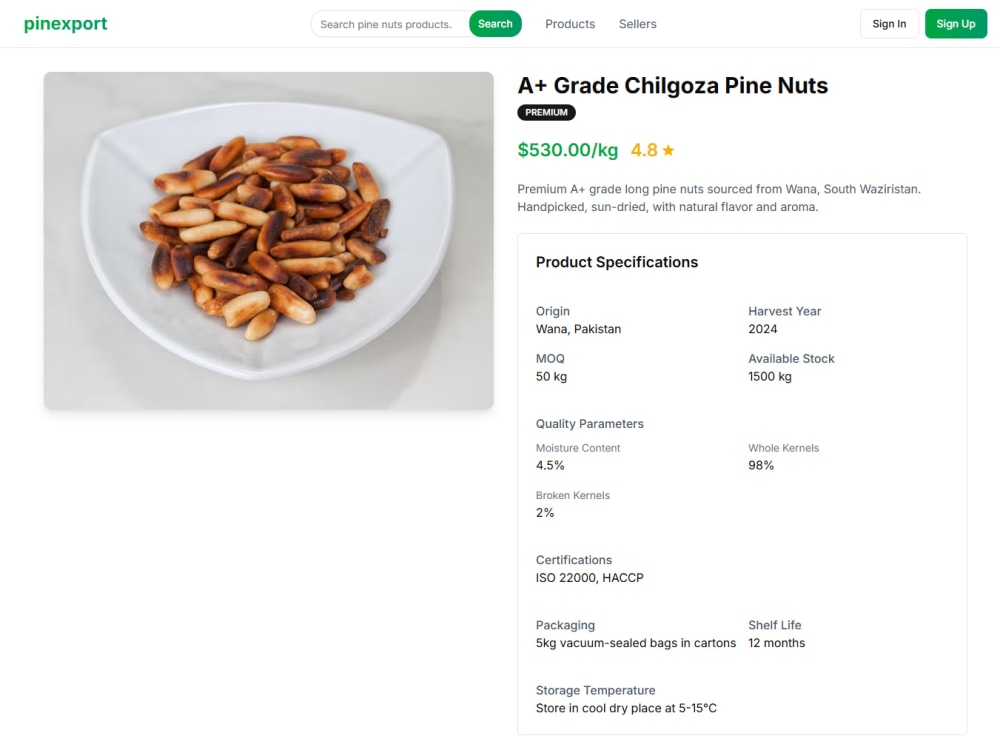Click the 5kg vacuum-sealed bags packaging text

[636, 643]
